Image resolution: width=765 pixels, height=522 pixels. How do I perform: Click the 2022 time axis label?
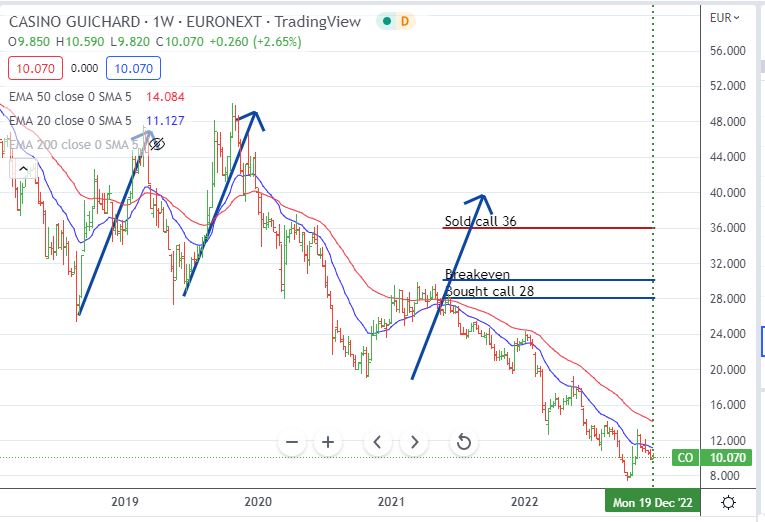coord(524,502)
